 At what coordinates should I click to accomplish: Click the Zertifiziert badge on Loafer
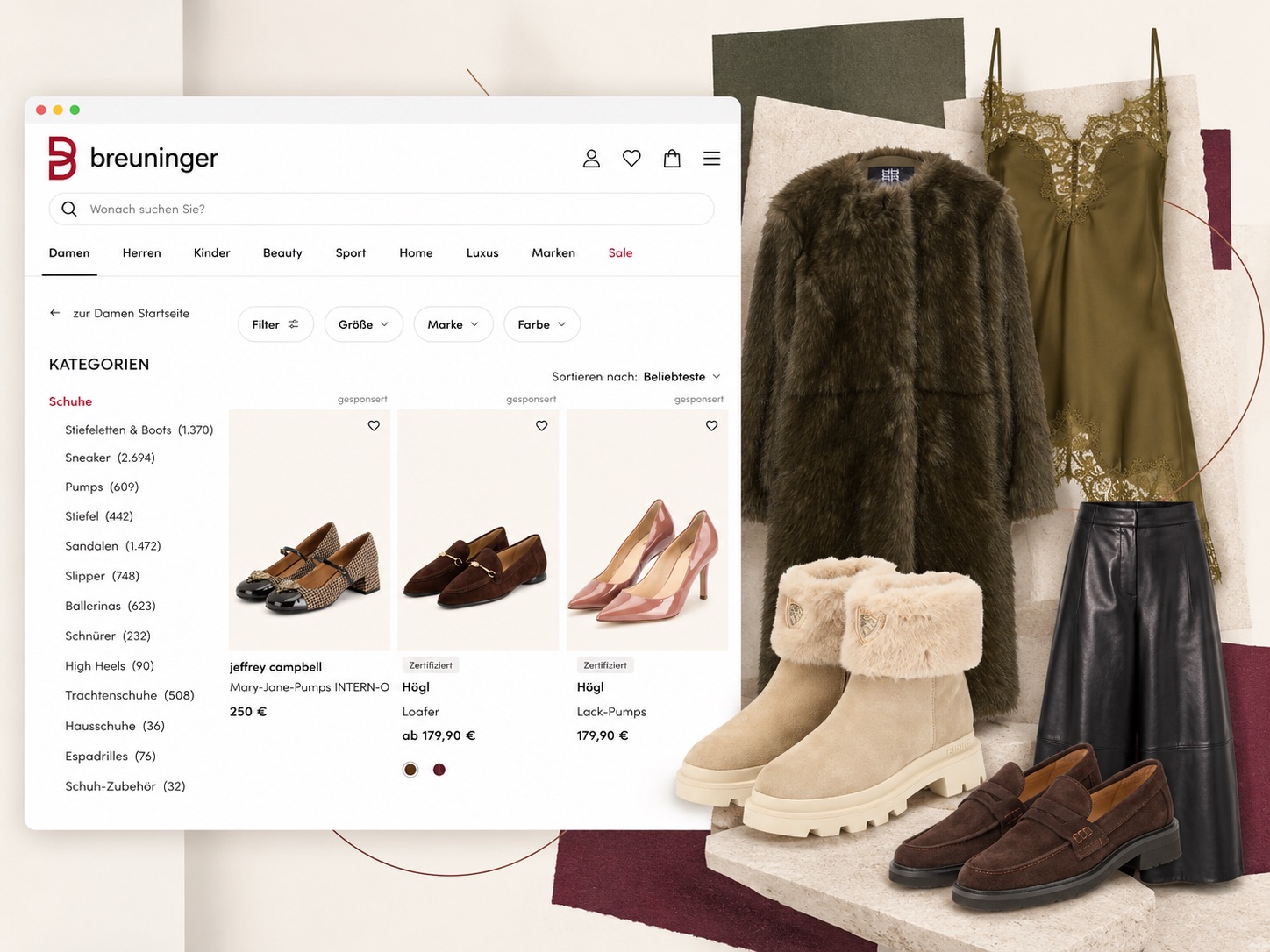(x=431, y=665)
